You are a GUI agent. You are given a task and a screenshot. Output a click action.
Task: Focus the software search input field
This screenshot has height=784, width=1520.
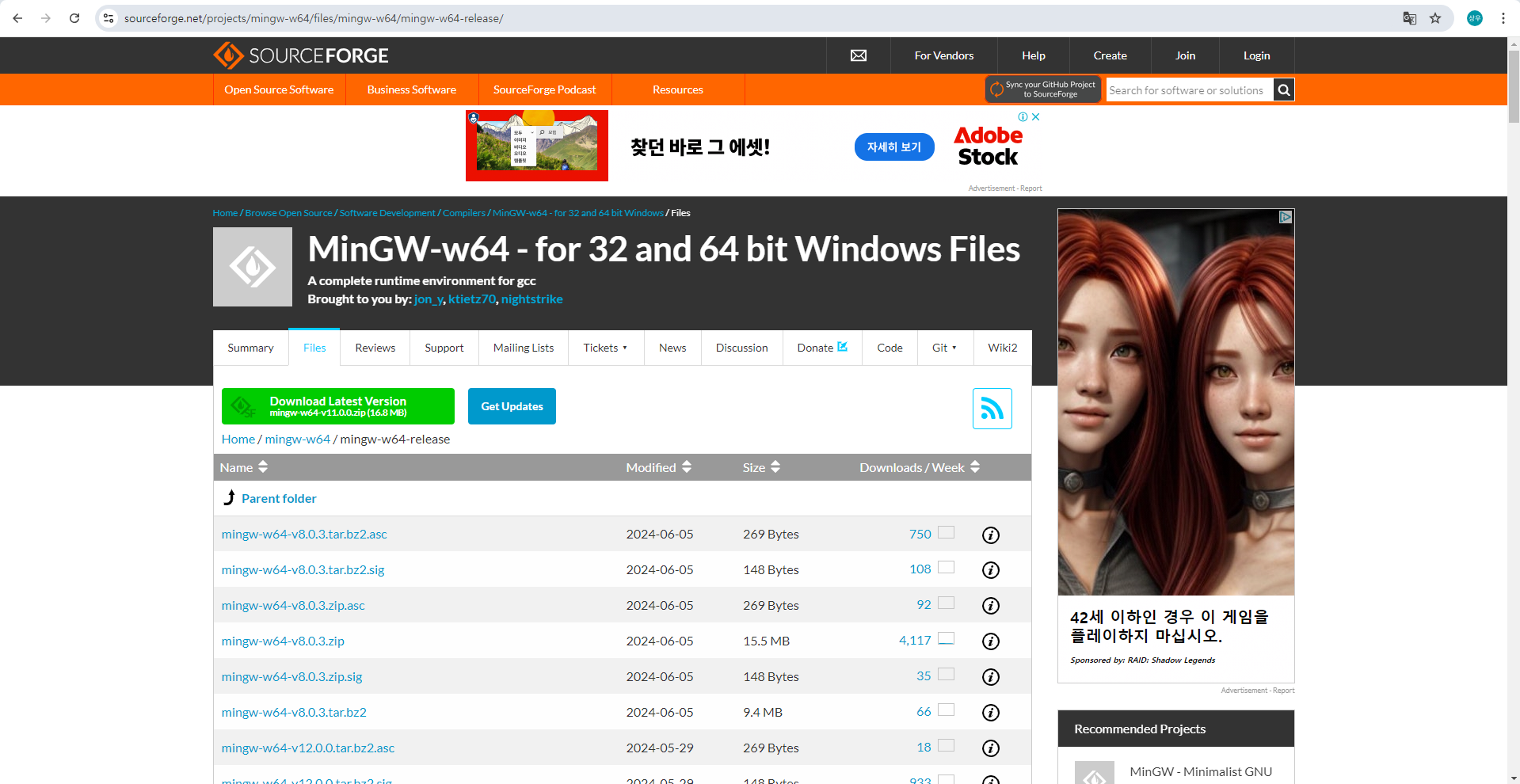[1190, 90]
